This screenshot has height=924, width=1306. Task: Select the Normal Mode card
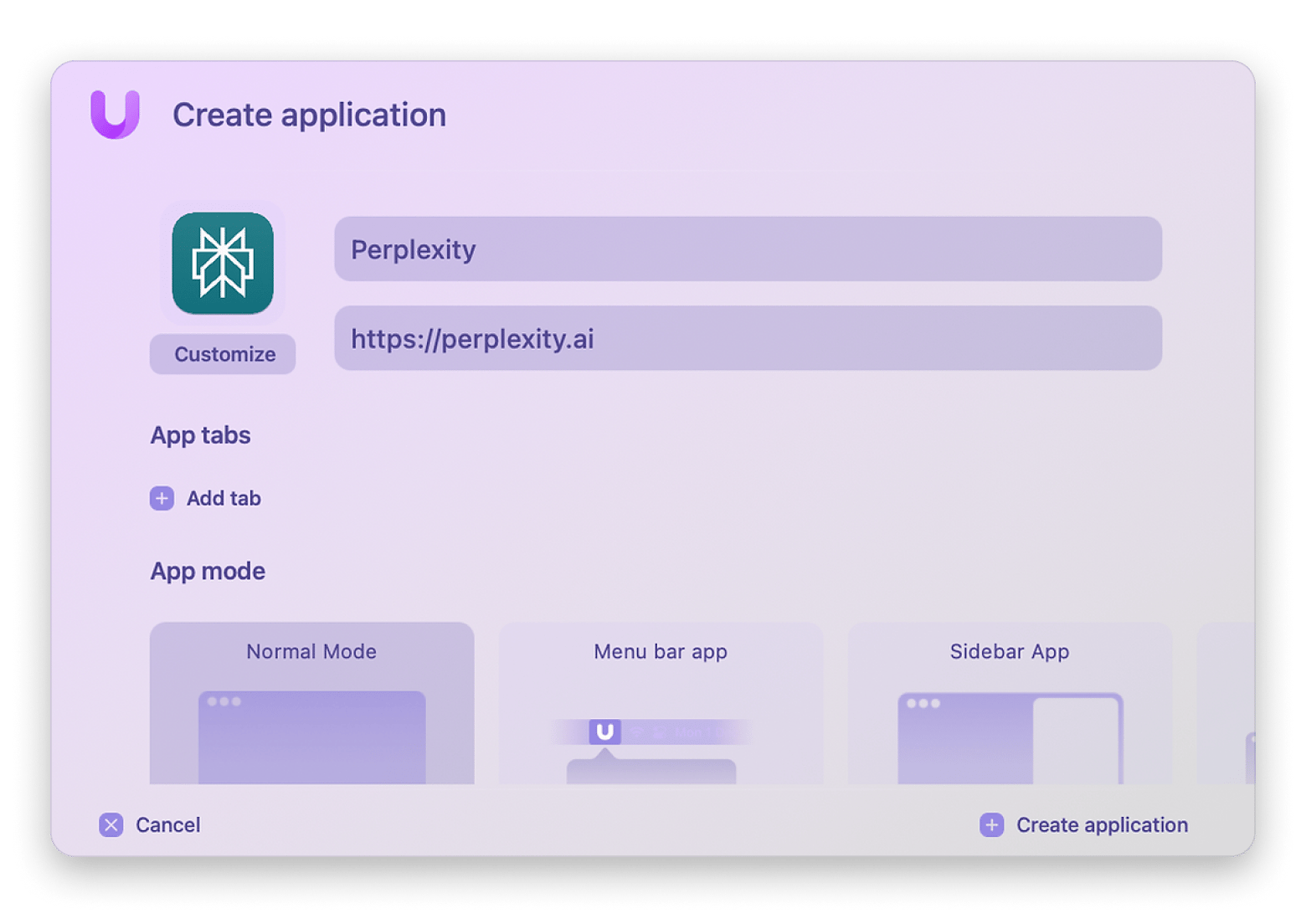[x=311, y=703]
